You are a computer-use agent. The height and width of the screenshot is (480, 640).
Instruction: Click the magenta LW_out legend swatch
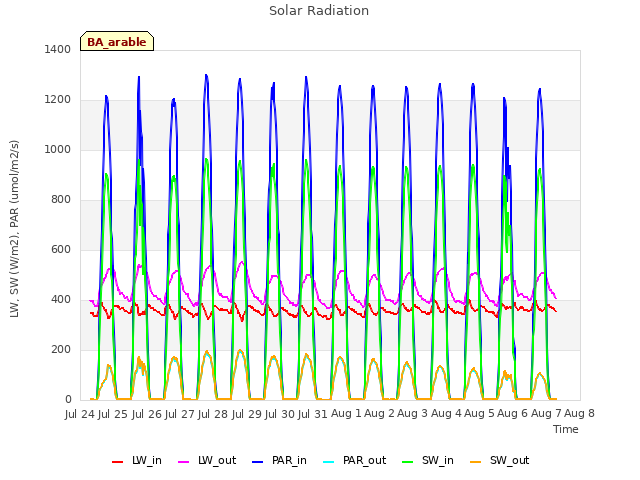184,462
